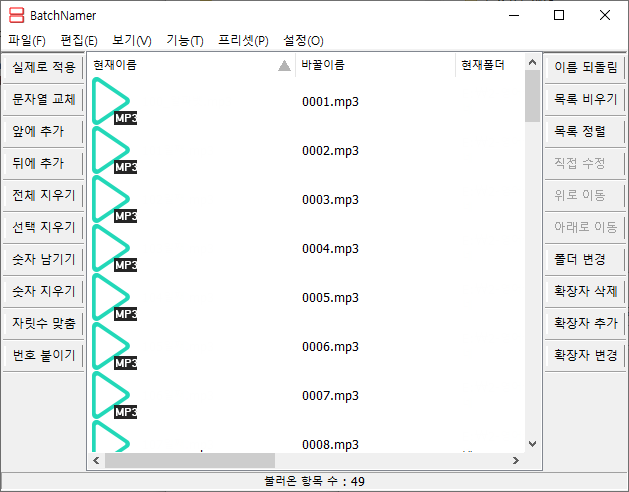Select the 0006.mp3 new name cell

click(x=330, y=347)
